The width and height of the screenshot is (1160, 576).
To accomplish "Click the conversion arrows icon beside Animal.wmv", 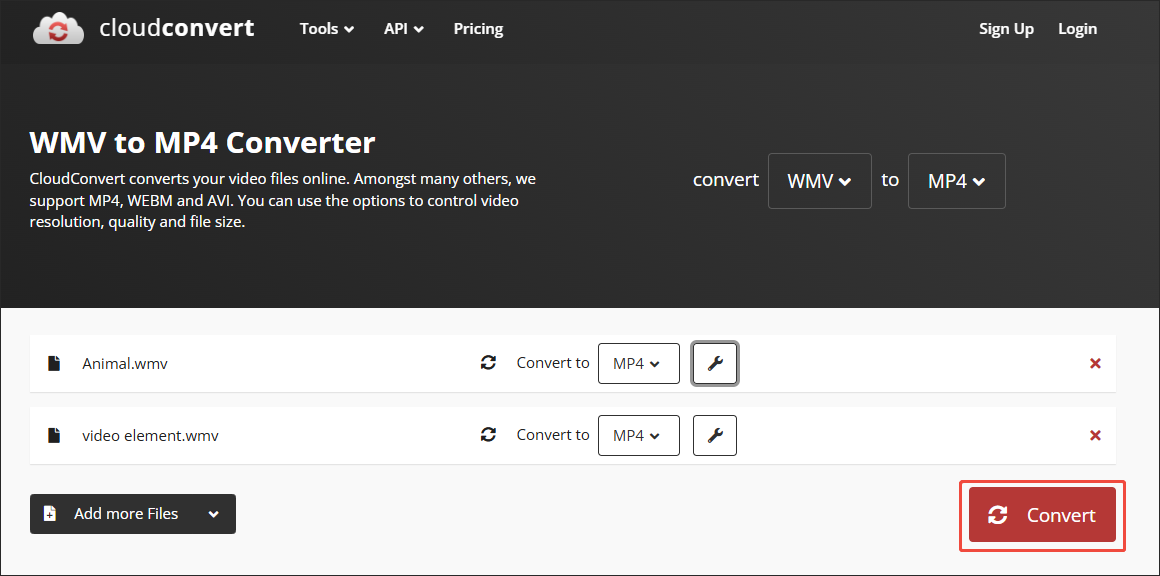I will [x=488, y=363].
